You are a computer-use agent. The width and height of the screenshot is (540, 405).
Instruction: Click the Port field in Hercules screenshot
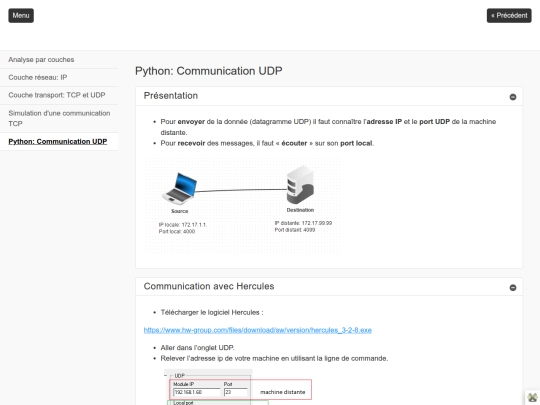tap(236, 392)
